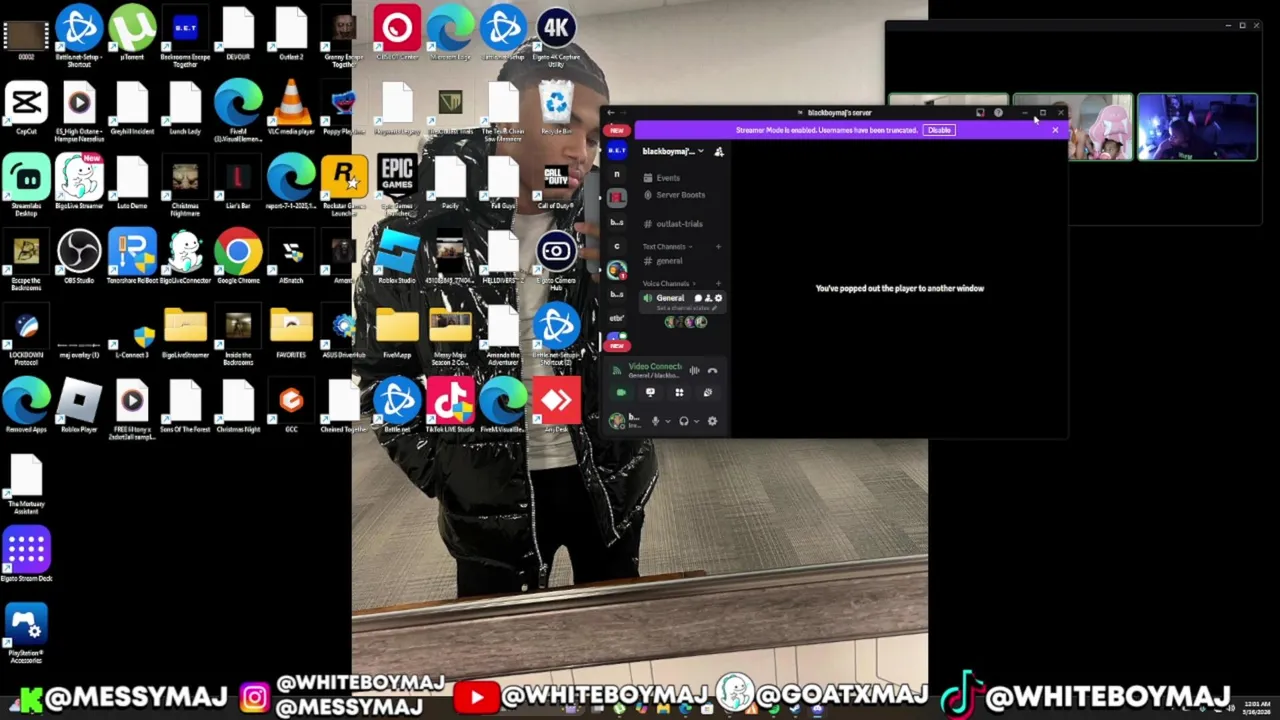
Task: Select Roblox Studio desktop icon
Action: [397, 258]
